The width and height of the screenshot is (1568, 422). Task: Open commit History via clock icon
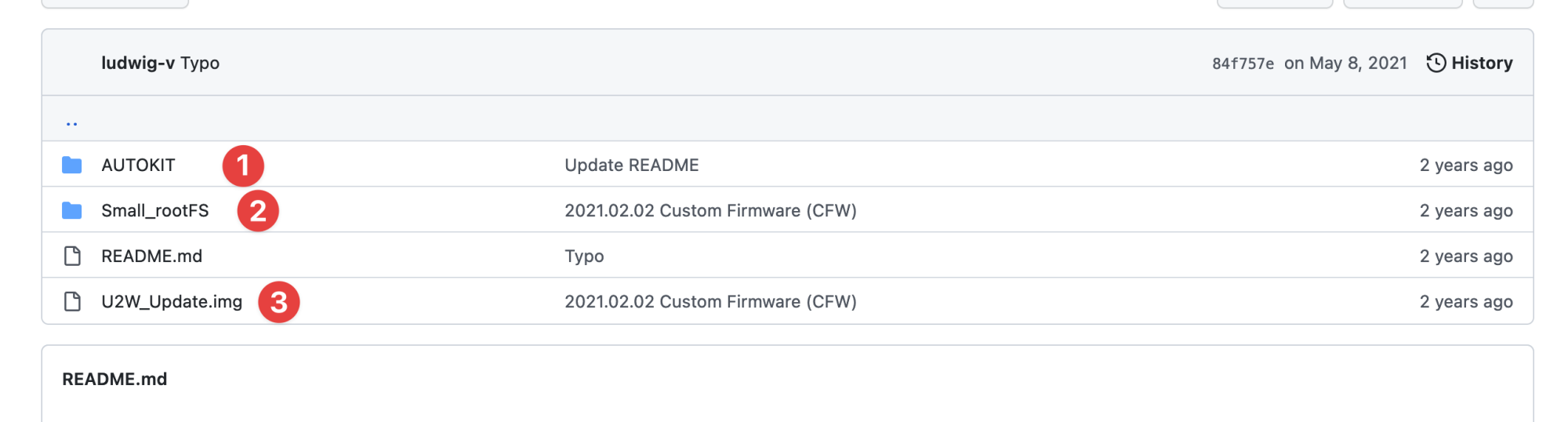[1436, 63]
